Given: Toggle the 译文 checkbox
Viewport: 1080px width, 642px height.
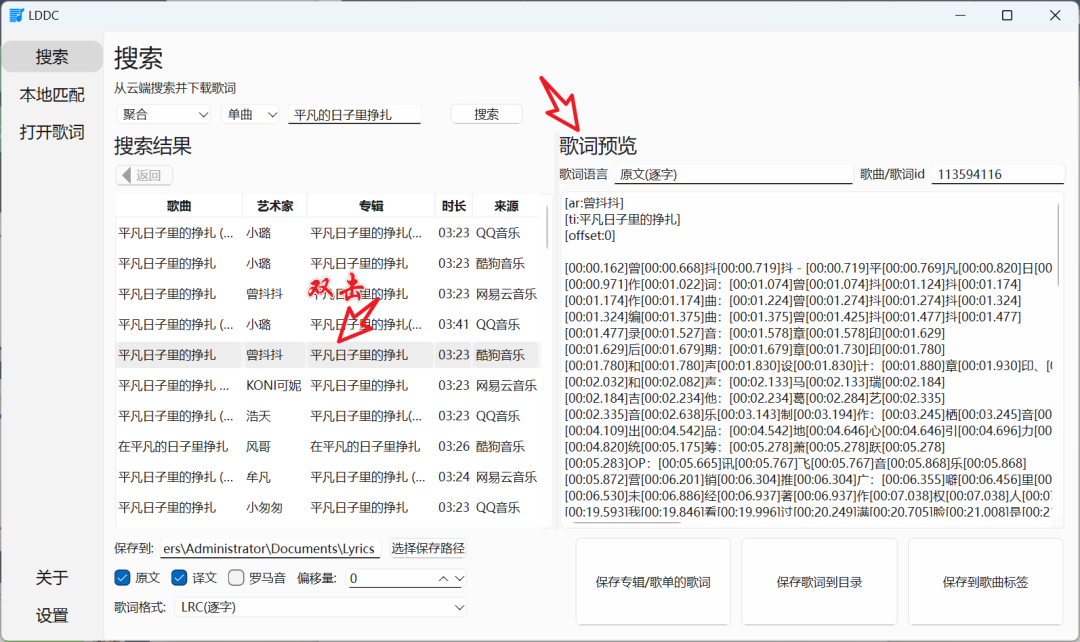Looking at the screenshot, I should (179, 578).
